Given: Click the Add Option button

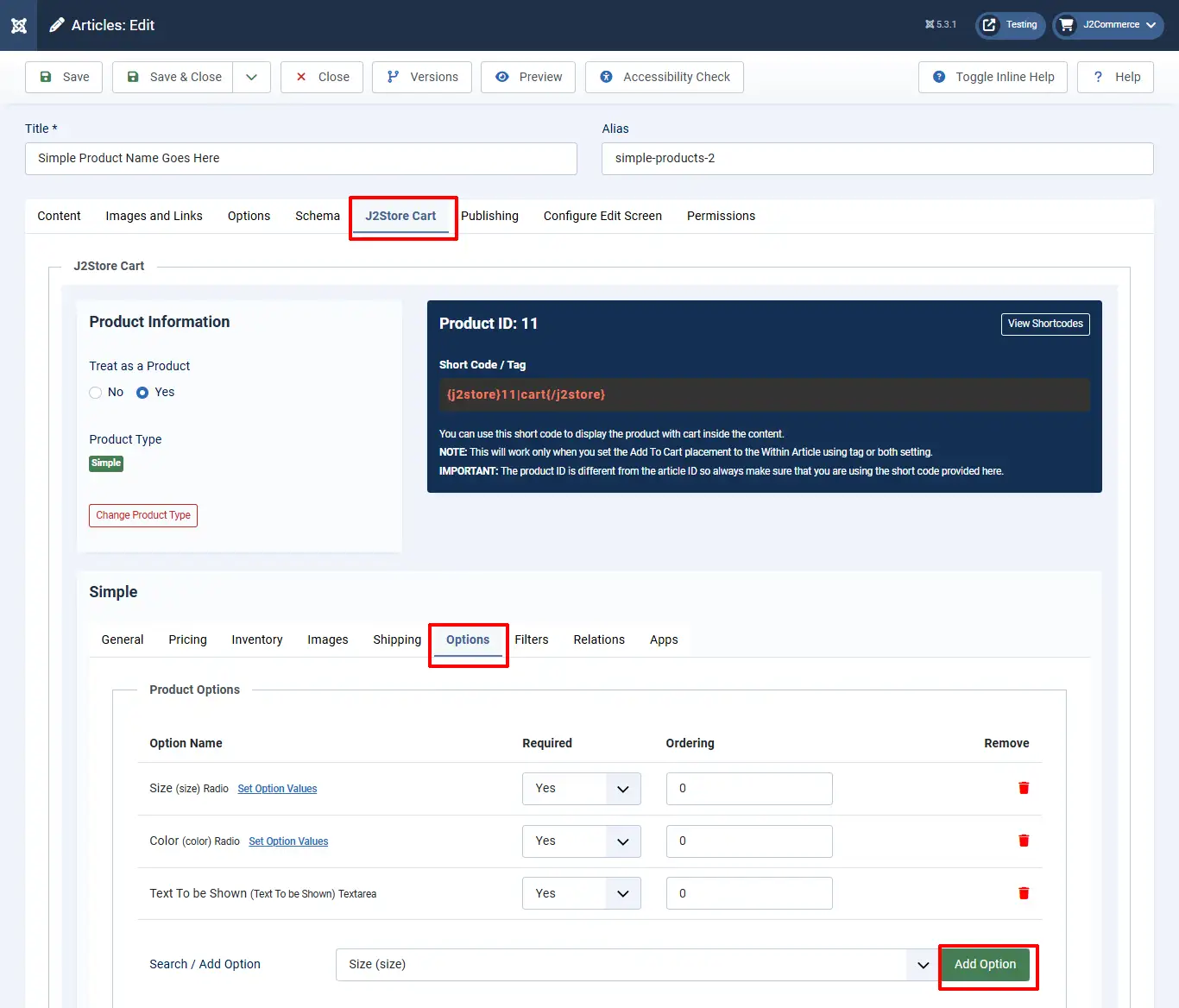Looking at the screenshot, I should [986, 964].
